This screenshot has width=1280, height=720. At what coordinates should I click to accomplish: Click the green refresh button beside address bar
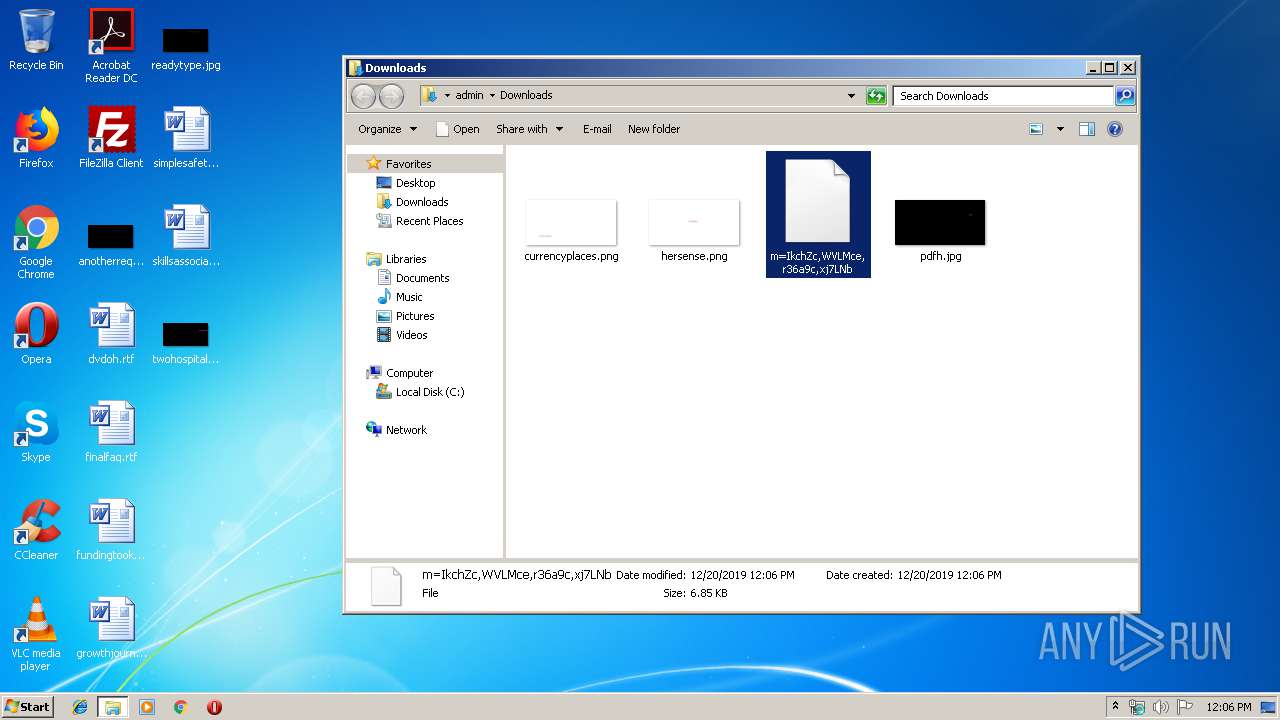(x=876, y=96)
